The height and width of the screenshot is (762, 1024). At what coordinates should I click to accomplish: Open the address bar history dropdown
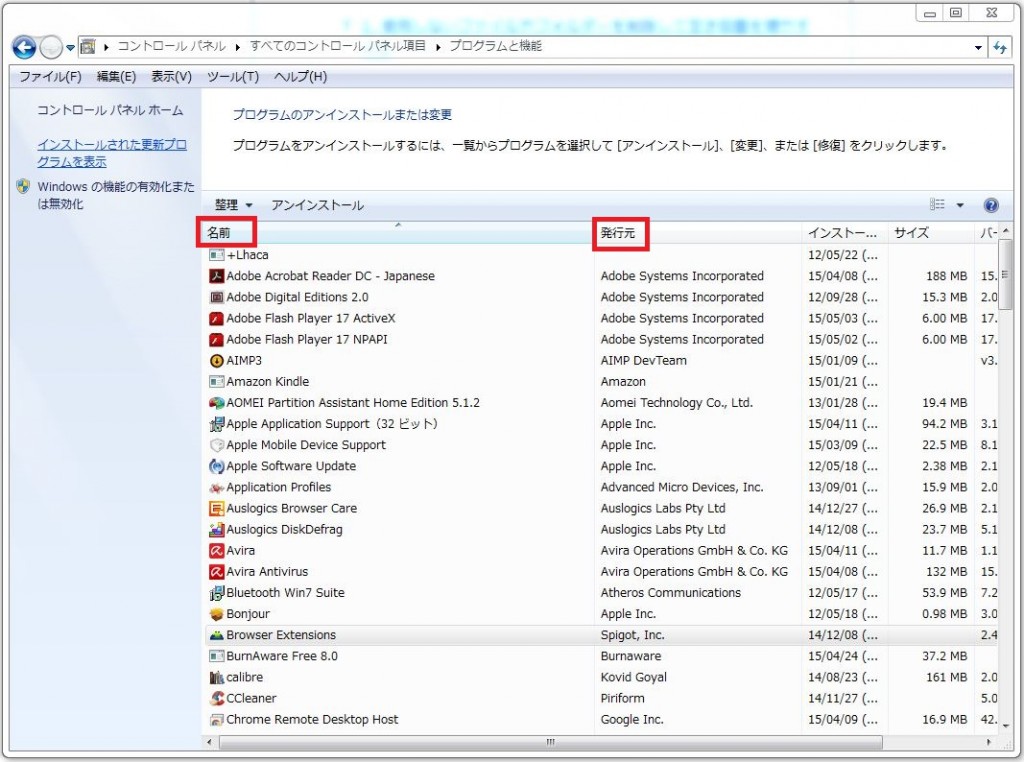coord(978,47)
